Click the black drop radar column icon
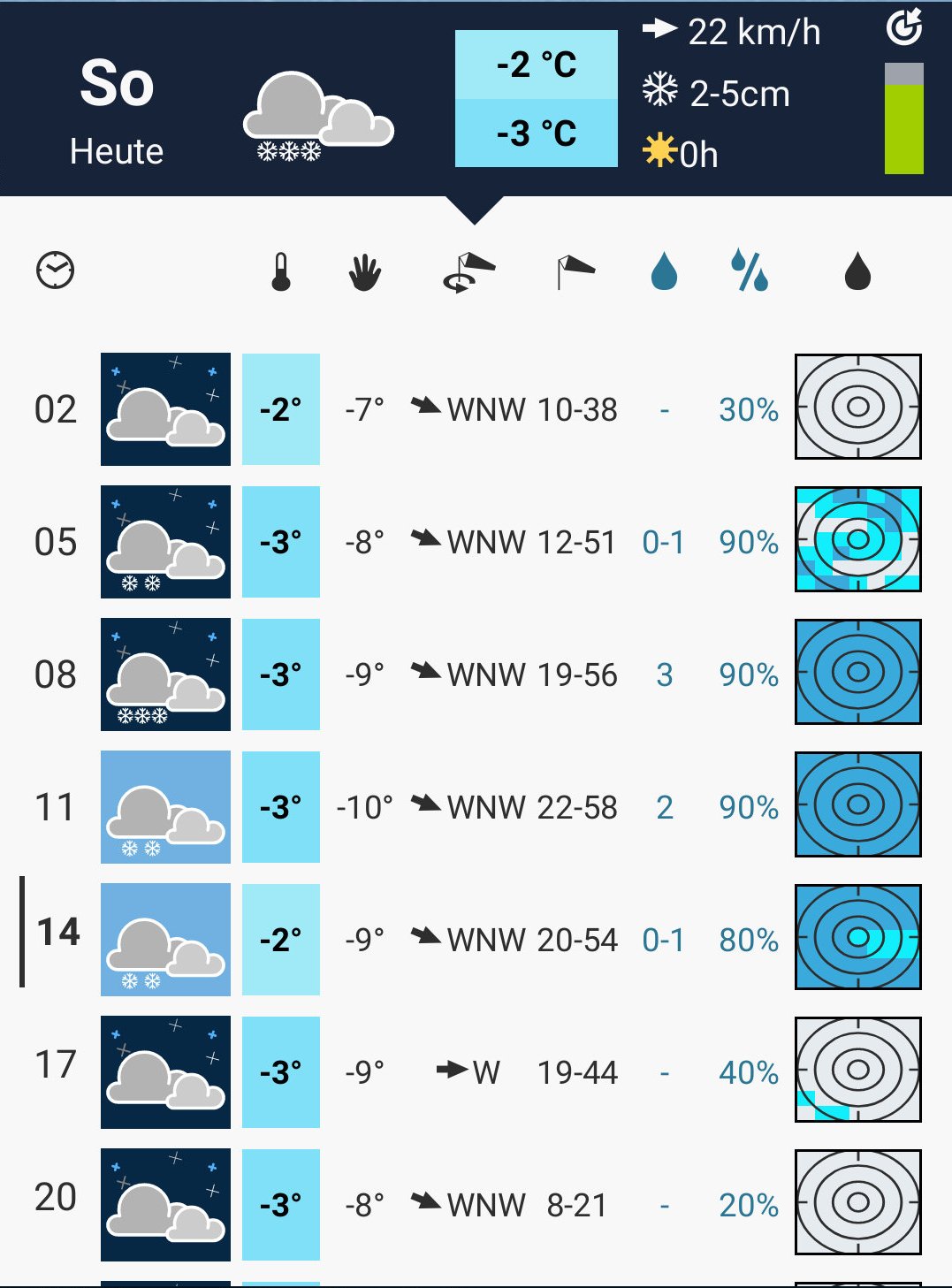 (857, 271)
